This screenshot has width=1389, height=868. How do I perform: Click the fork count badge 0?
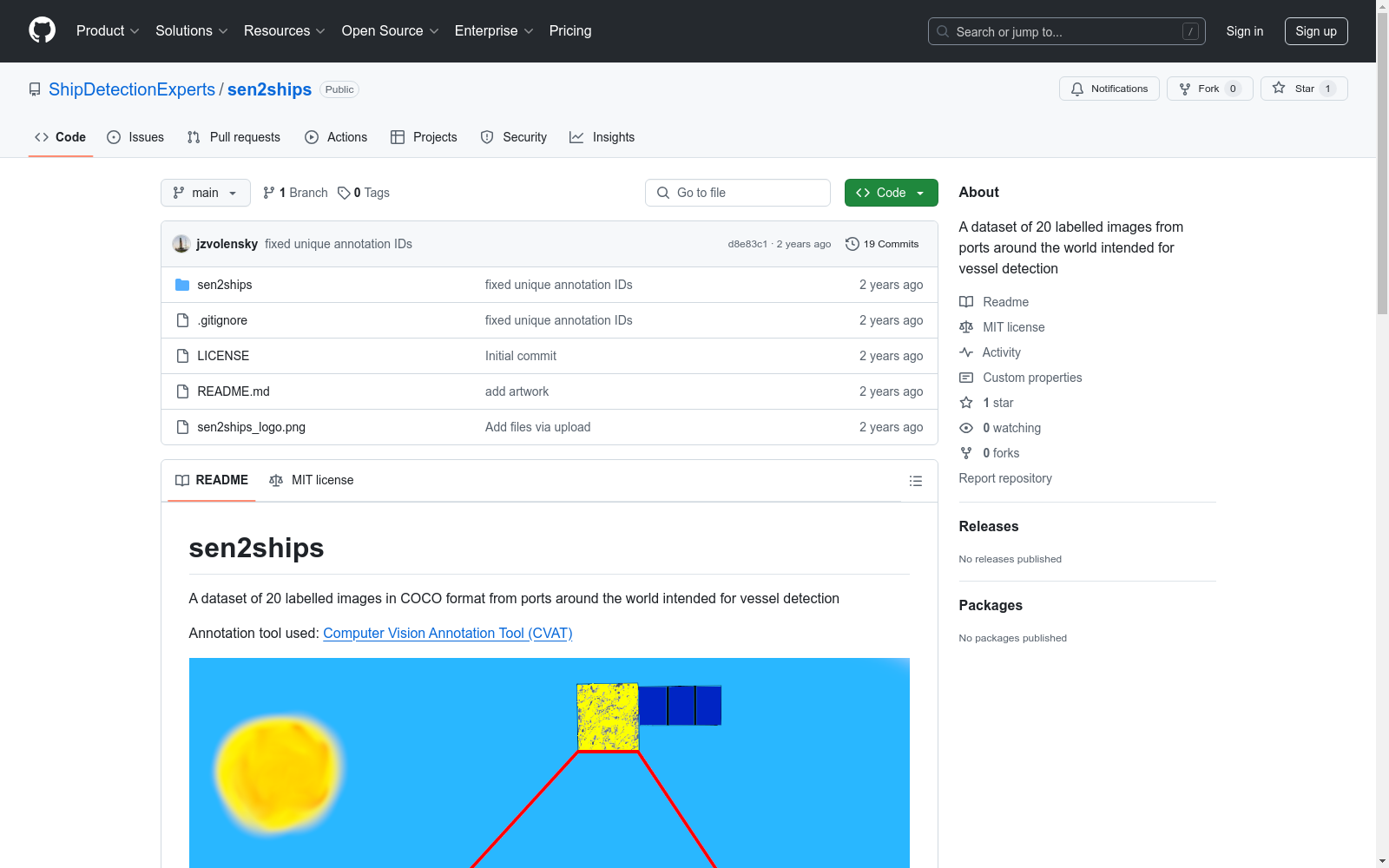(1233, 89)
